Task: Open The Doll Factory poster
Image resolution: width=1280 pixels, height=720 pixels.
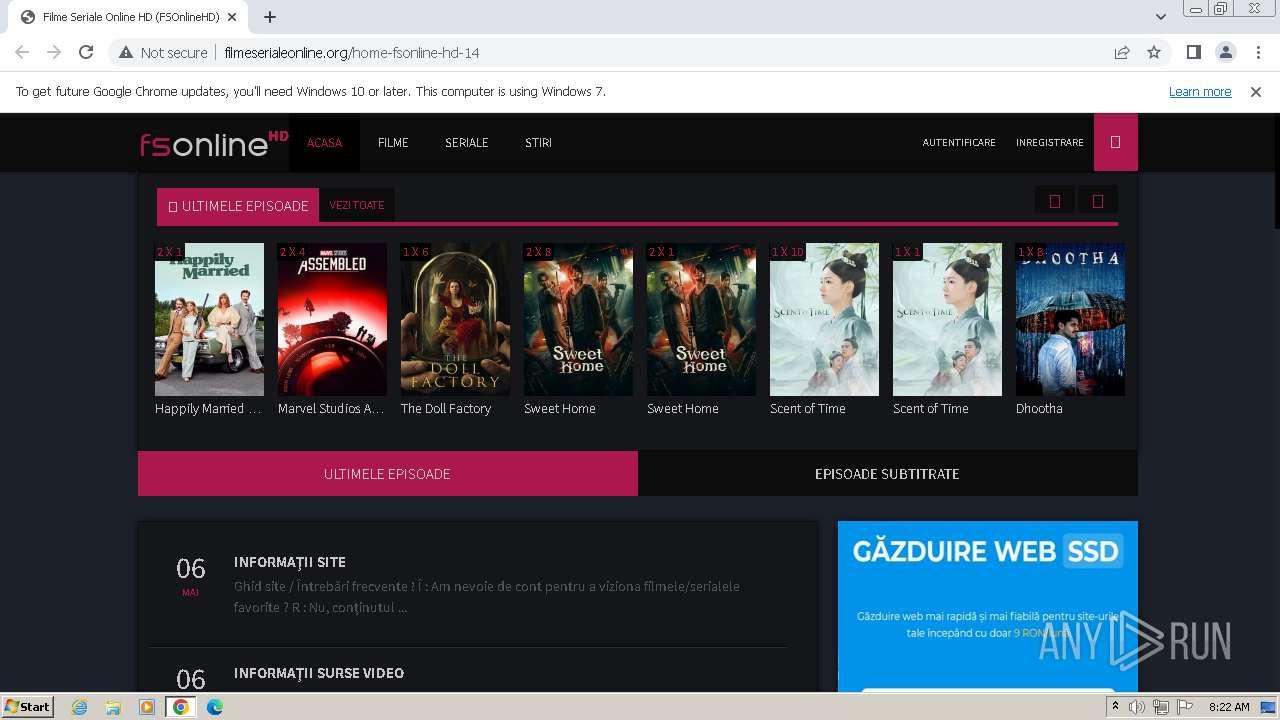Action: (455, 319)
